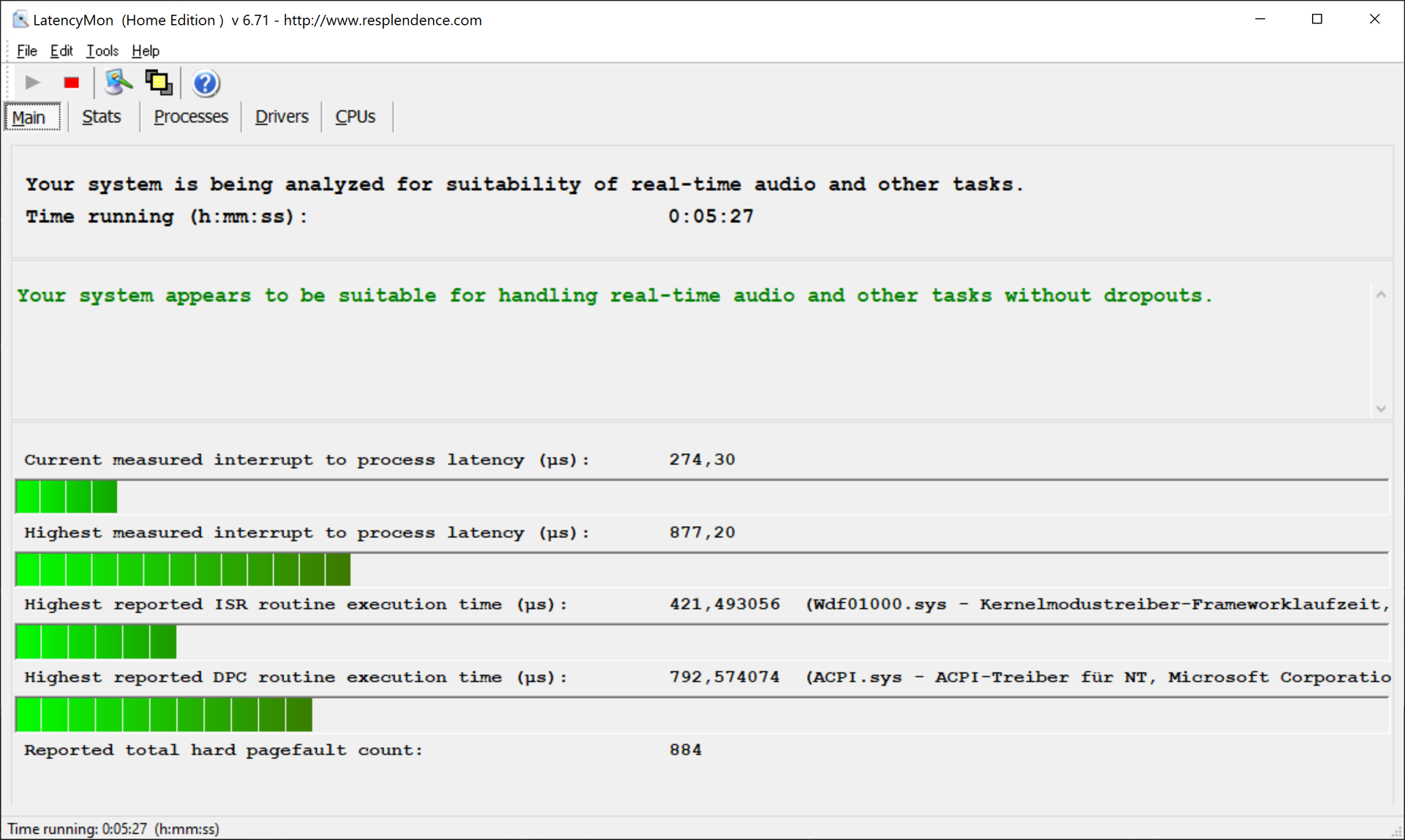The width and height of the screenshot is (1405, 840).
Task: Switch to the Stats tab
Action: (101, 117)
